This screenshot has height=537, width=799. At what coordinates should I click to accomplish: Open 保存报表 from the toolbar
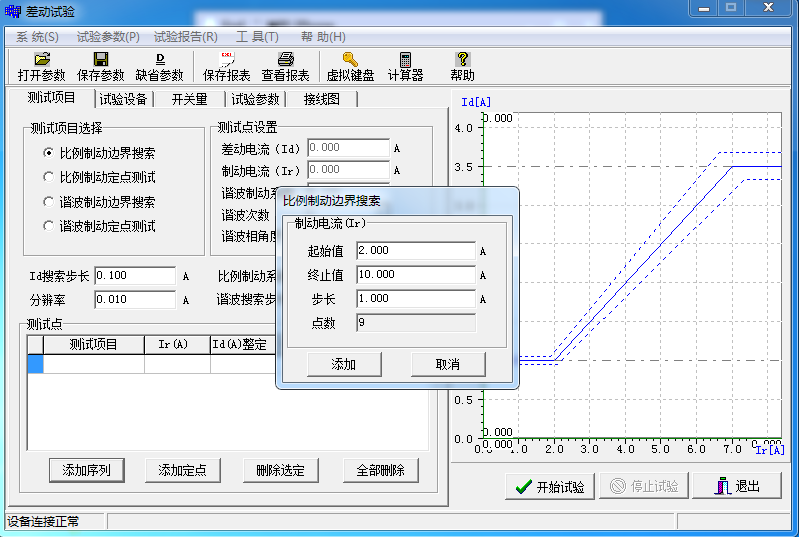click(227, 60)
